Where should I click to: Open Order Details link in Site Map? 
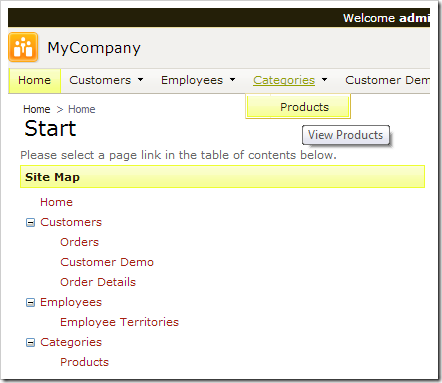point(98,282)
